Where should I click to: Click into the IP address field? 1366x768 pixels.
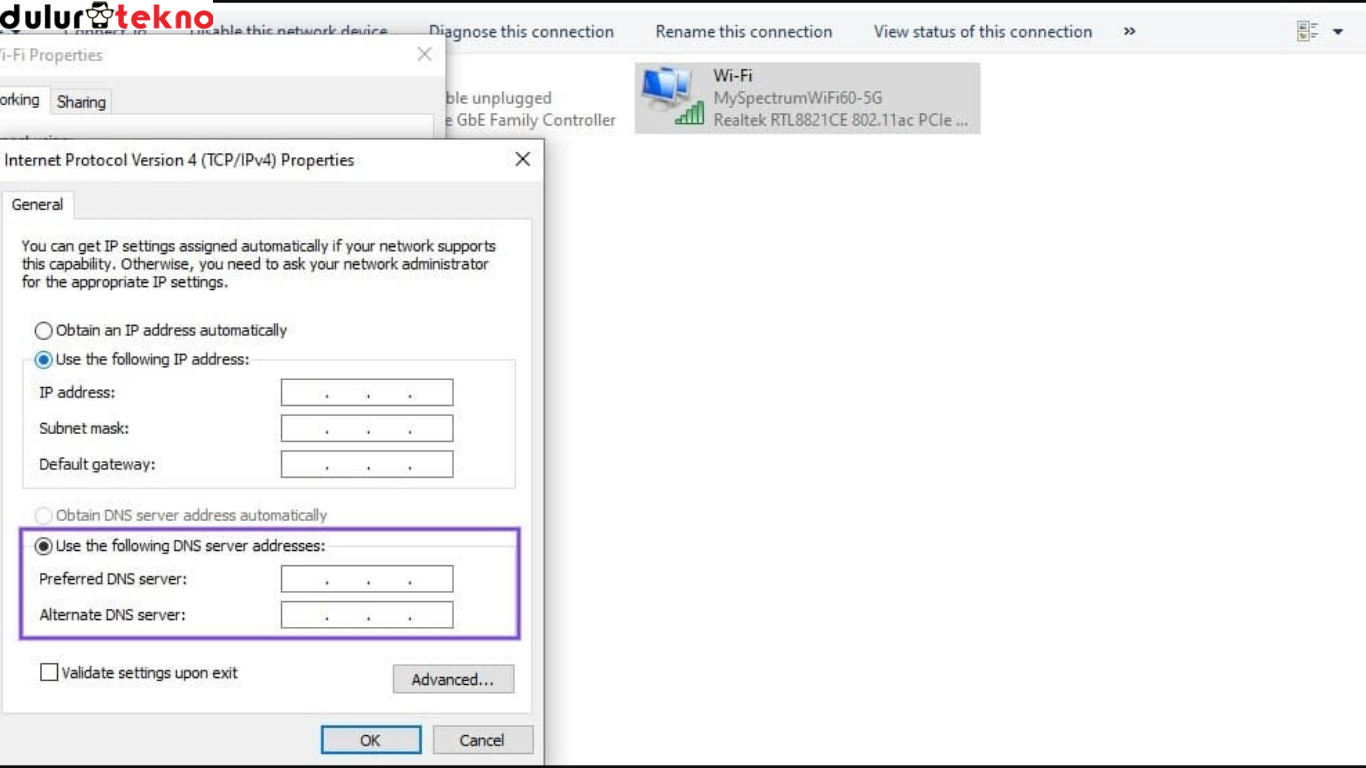(367, 392)
